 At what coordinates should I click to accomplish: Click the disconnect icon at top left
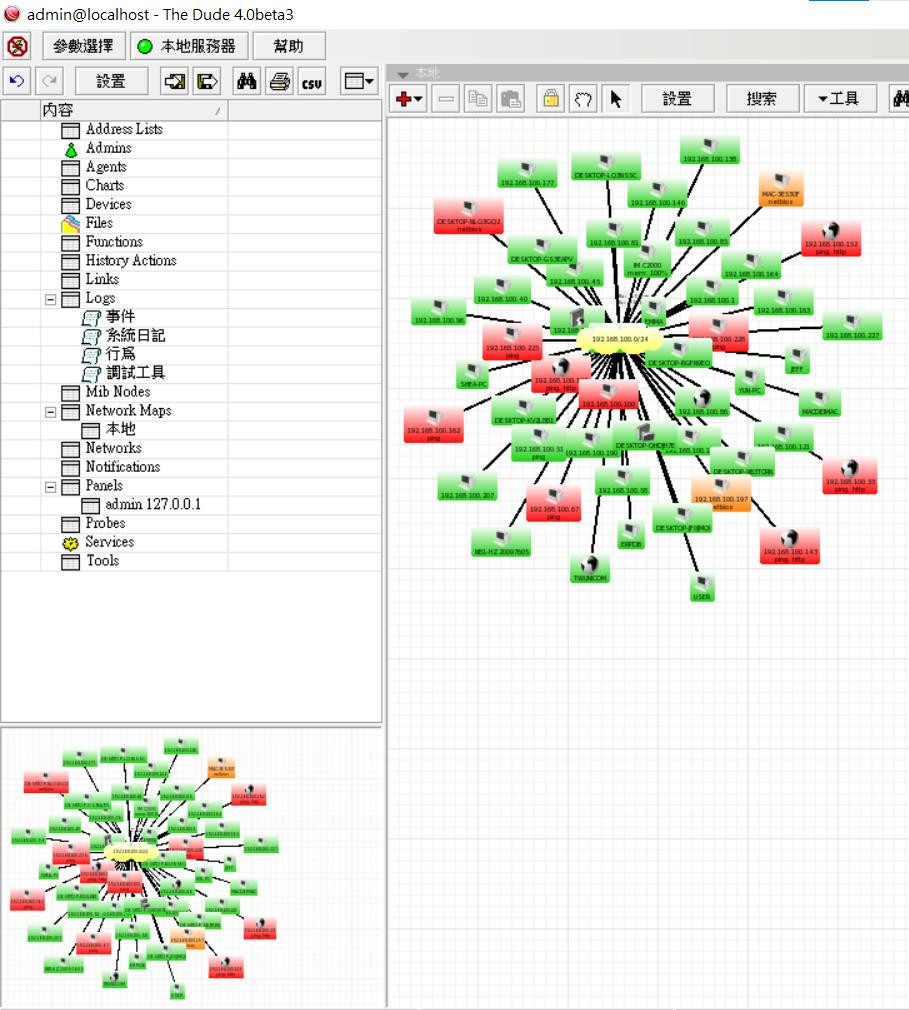click(x=17, y=46)
